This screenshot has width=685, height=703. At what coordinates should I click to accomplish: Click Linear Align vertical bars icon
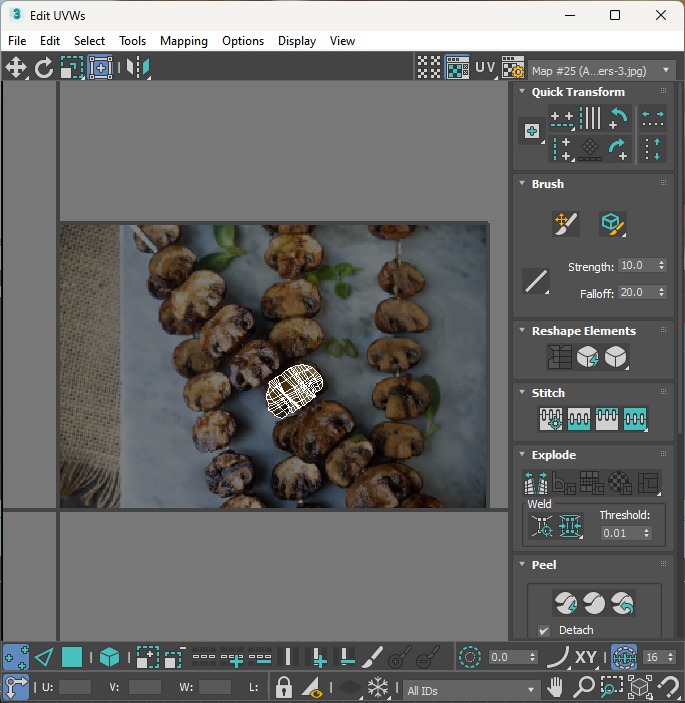tap(590, 118)
